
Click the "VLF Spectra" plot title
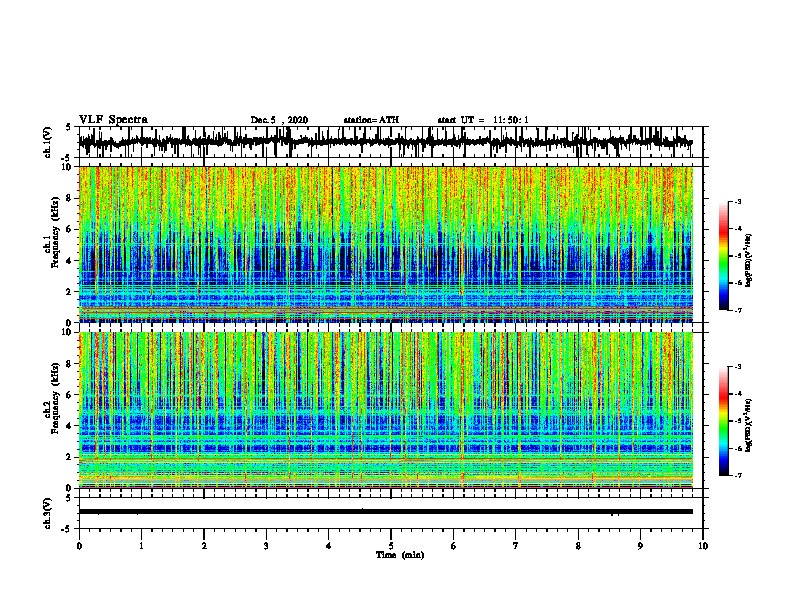[113, 120]
